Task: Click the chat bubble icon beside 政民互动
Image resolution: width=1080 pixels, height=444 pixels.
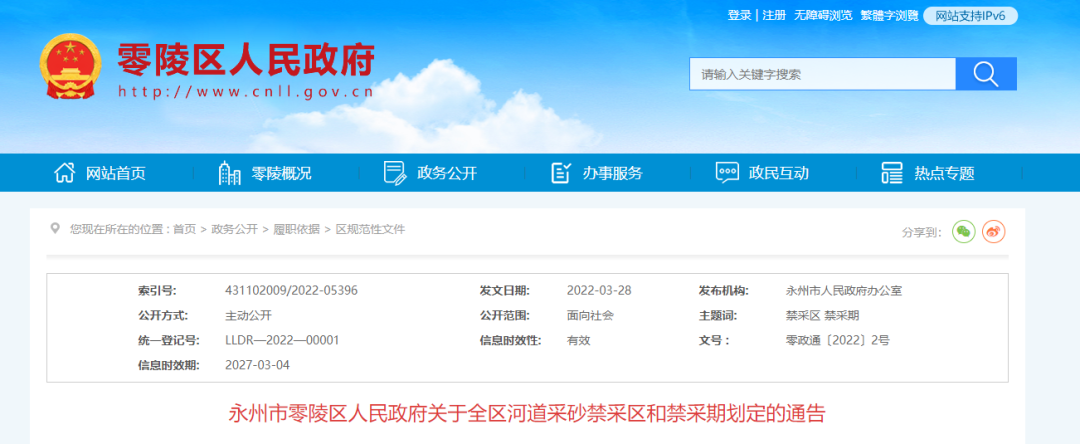Action: pyautogui.click(x=727, y=173)
